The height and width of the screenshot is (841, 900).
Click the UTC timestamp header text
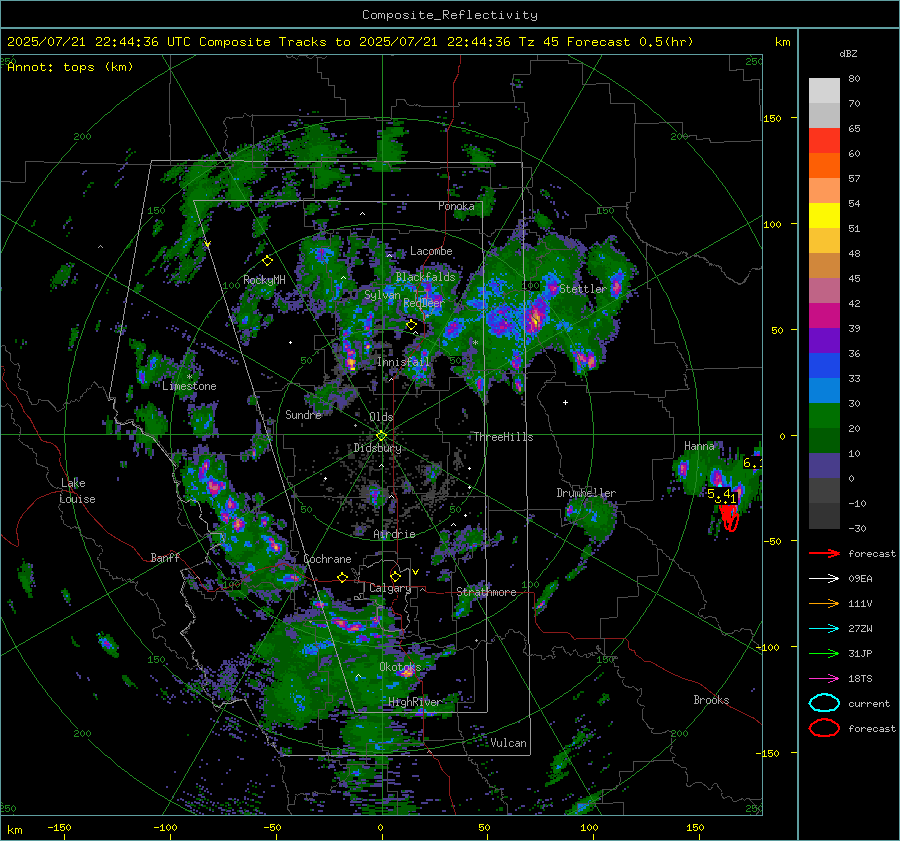click(350, 42)
